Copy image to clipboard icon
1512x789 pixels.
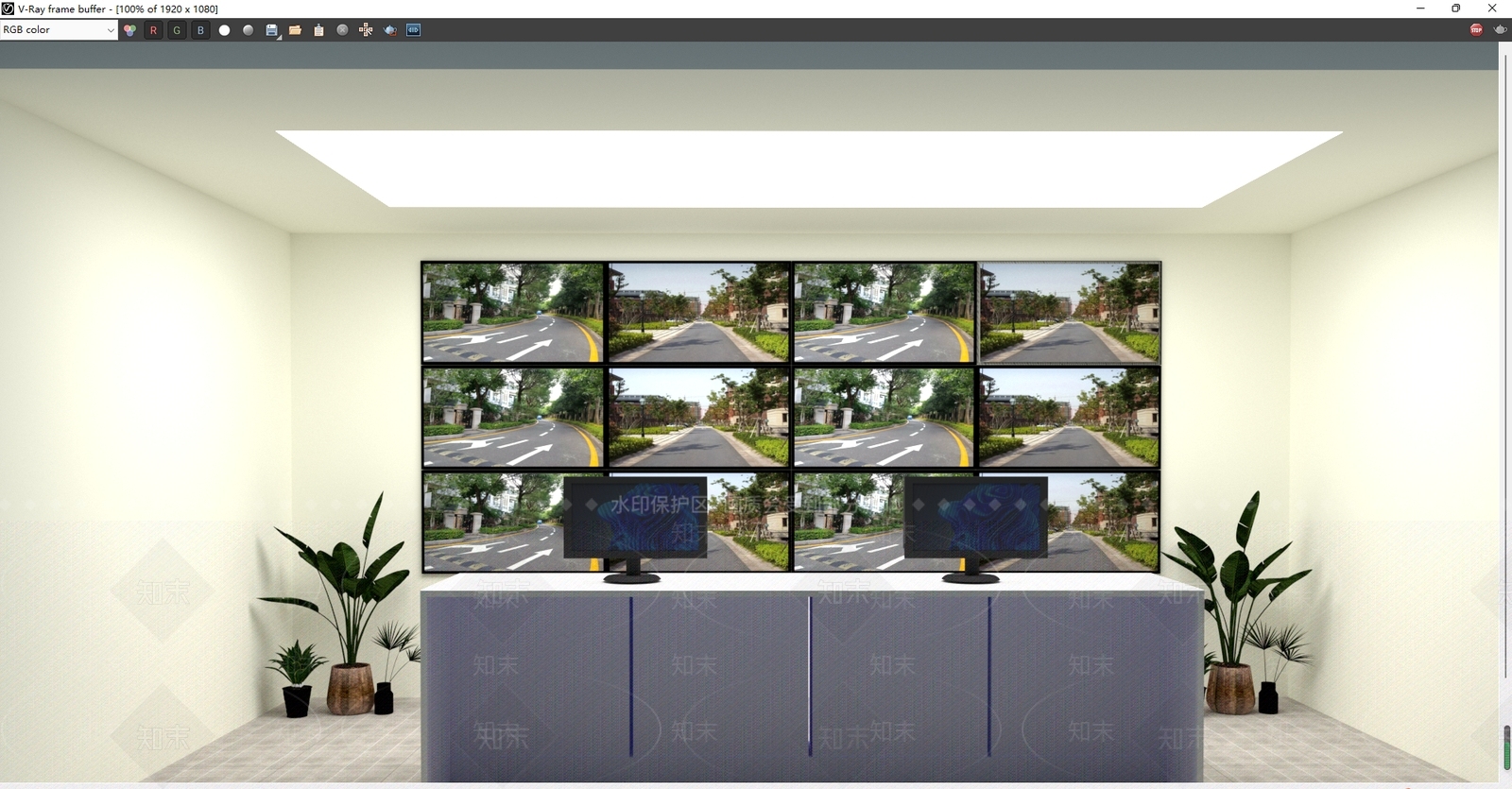[318, 30]
